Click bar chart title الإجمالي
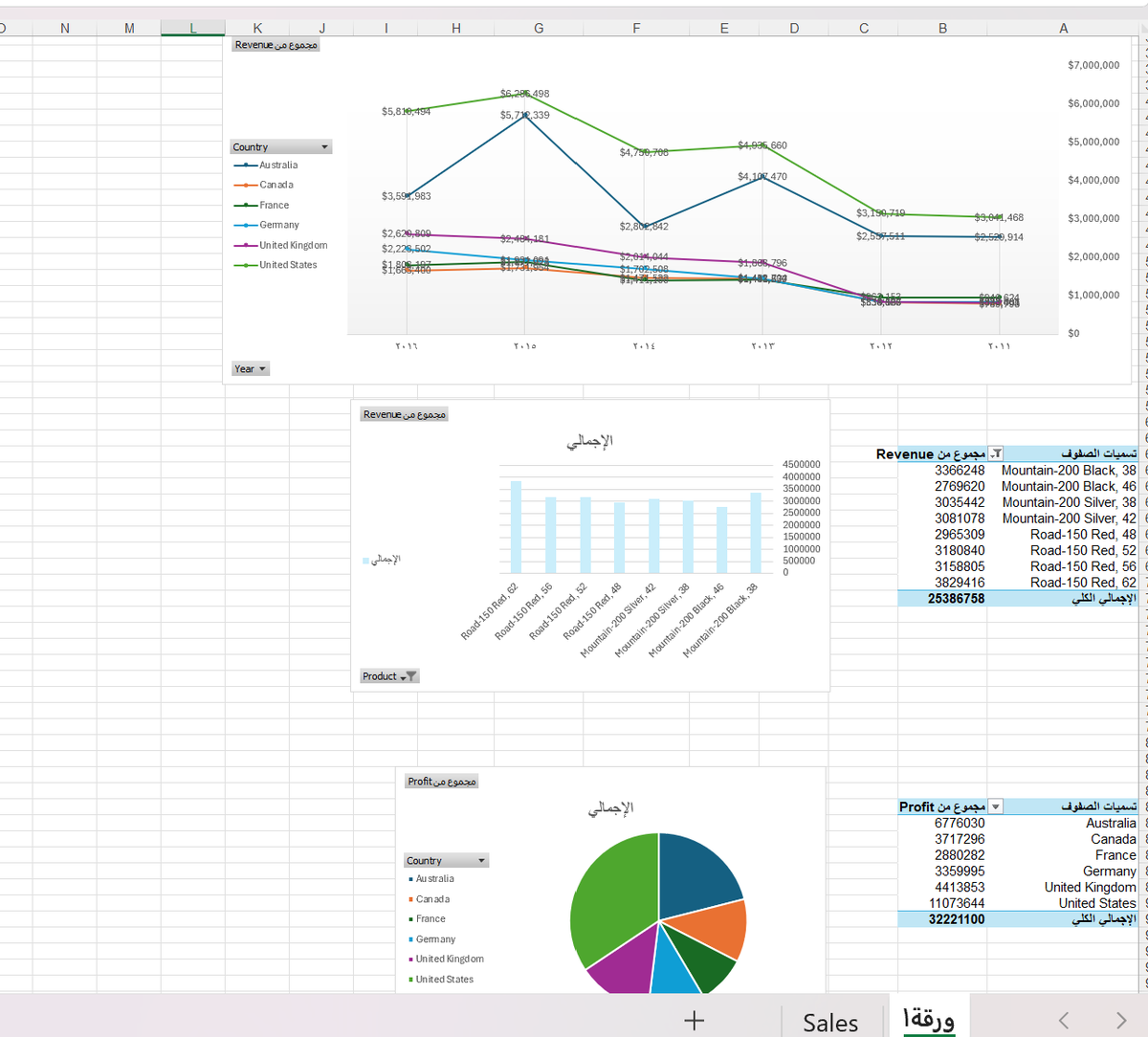Image resolution: width=1148 pixels, height=1037 pixels. click(x=589, y=441)
